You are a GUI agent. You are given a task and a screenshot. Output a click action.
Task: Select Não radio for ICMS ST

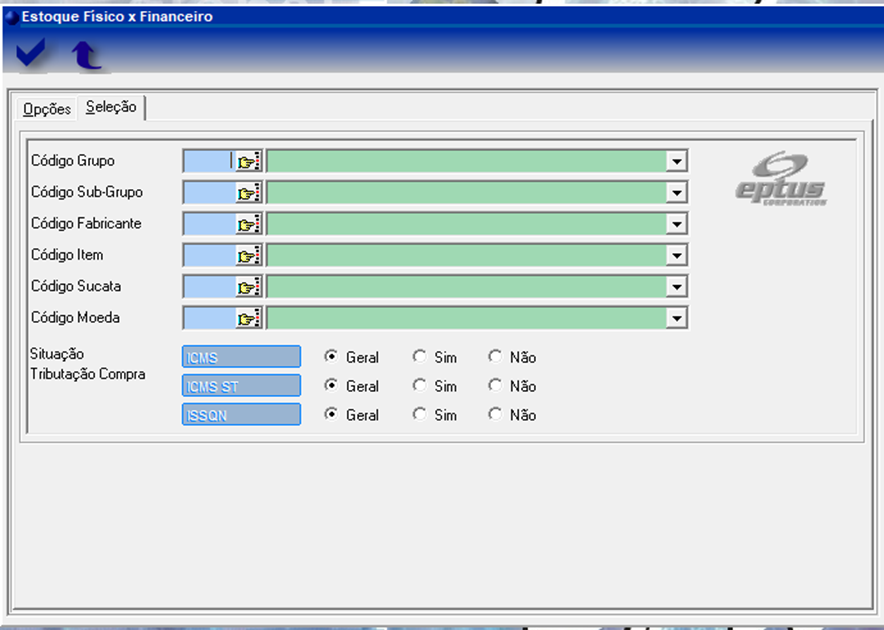point(495,386)
